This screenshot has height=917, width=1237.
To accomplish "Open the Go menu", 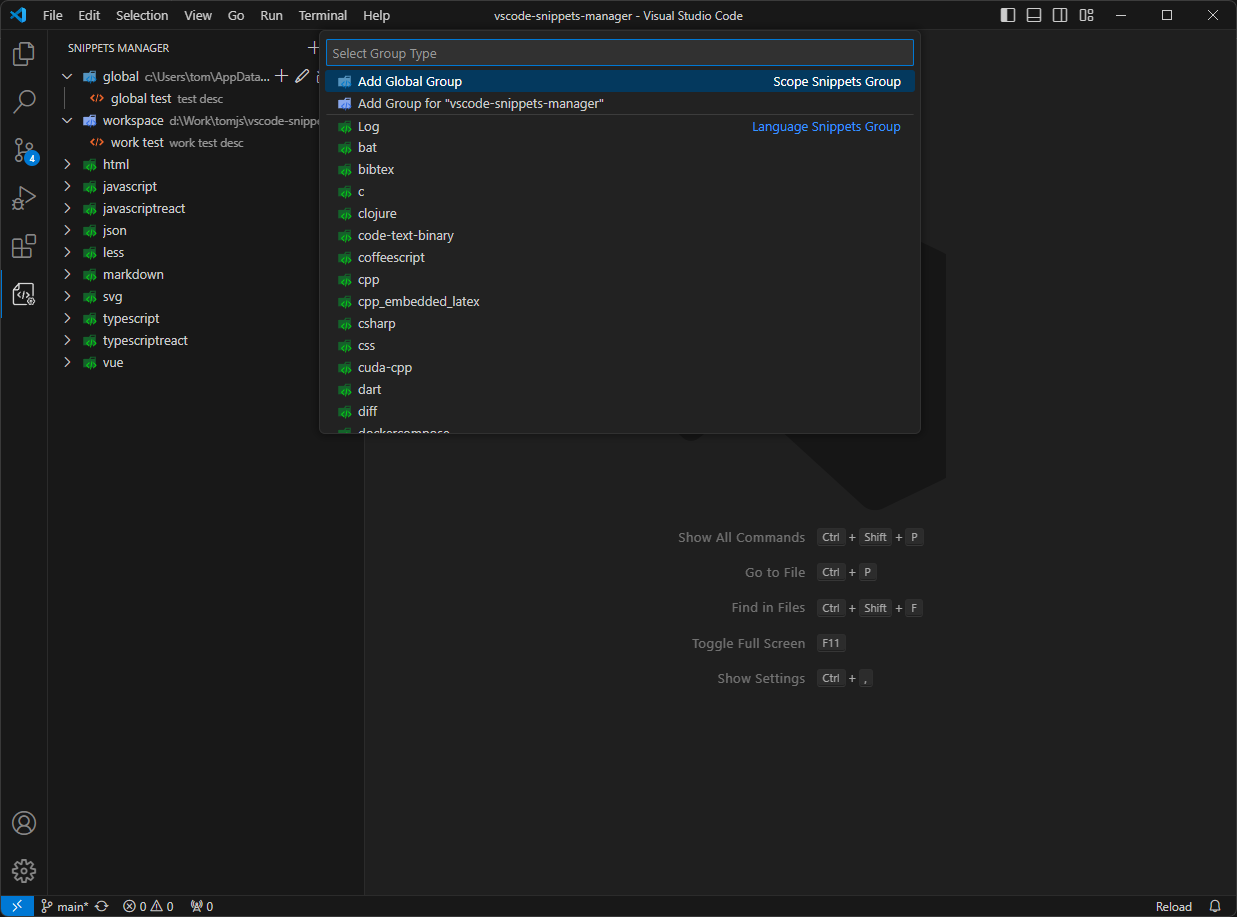I will [236, 15].
